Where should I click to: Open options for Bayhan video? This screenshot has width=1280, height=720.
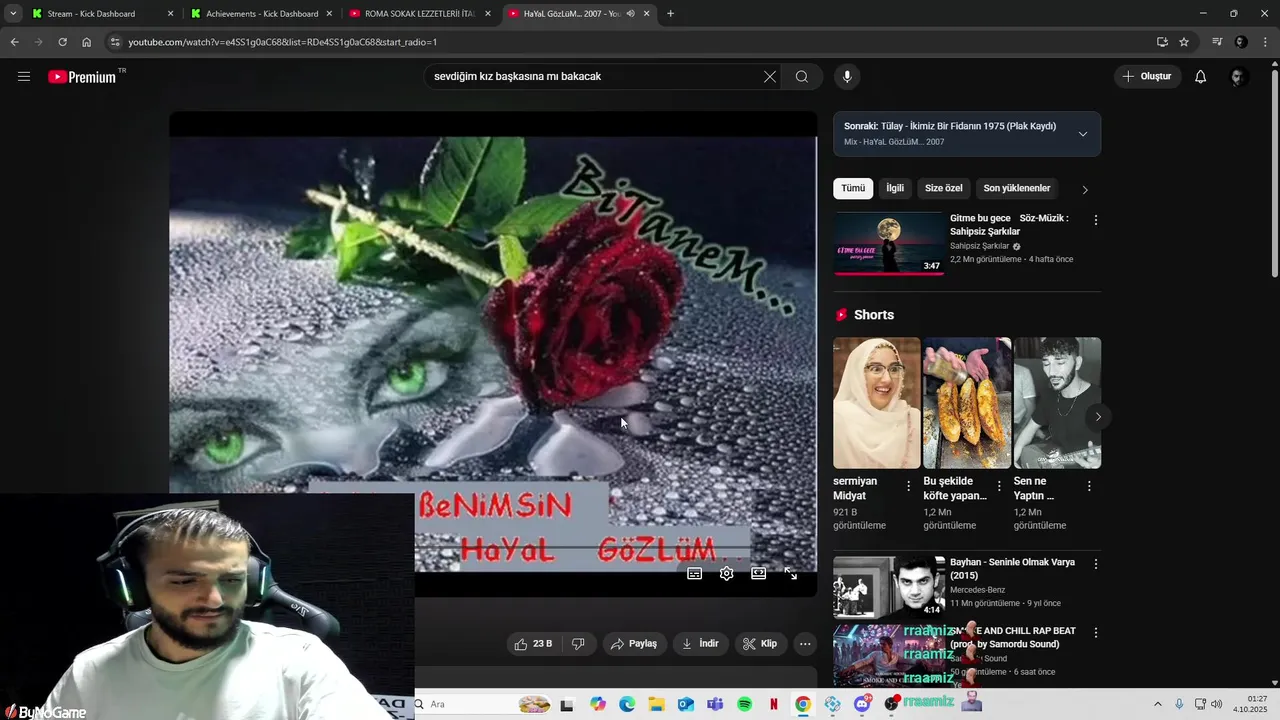(1095, 564)
